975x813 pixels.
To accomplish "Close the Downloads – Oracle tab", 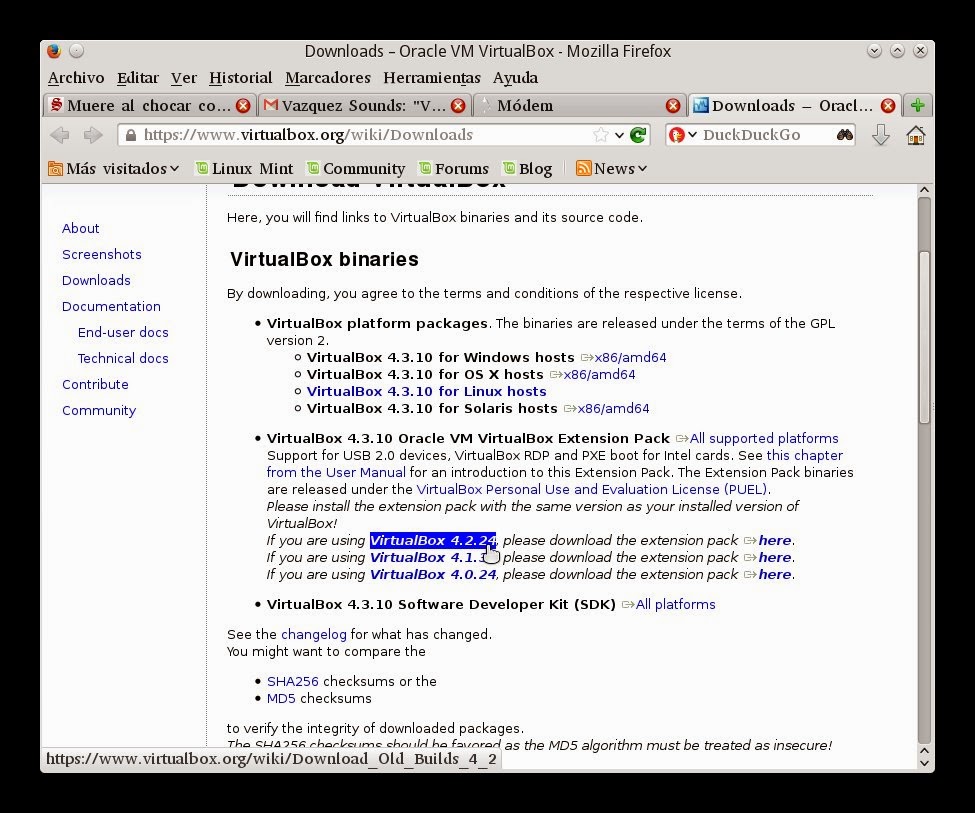I will click(x=888, y=106).
